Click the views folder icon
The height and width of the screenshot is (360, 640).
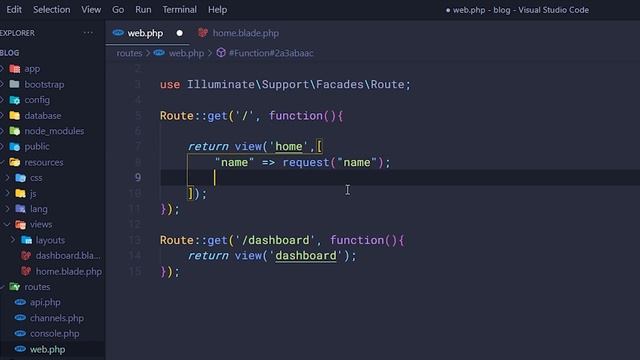click(20, 224)
